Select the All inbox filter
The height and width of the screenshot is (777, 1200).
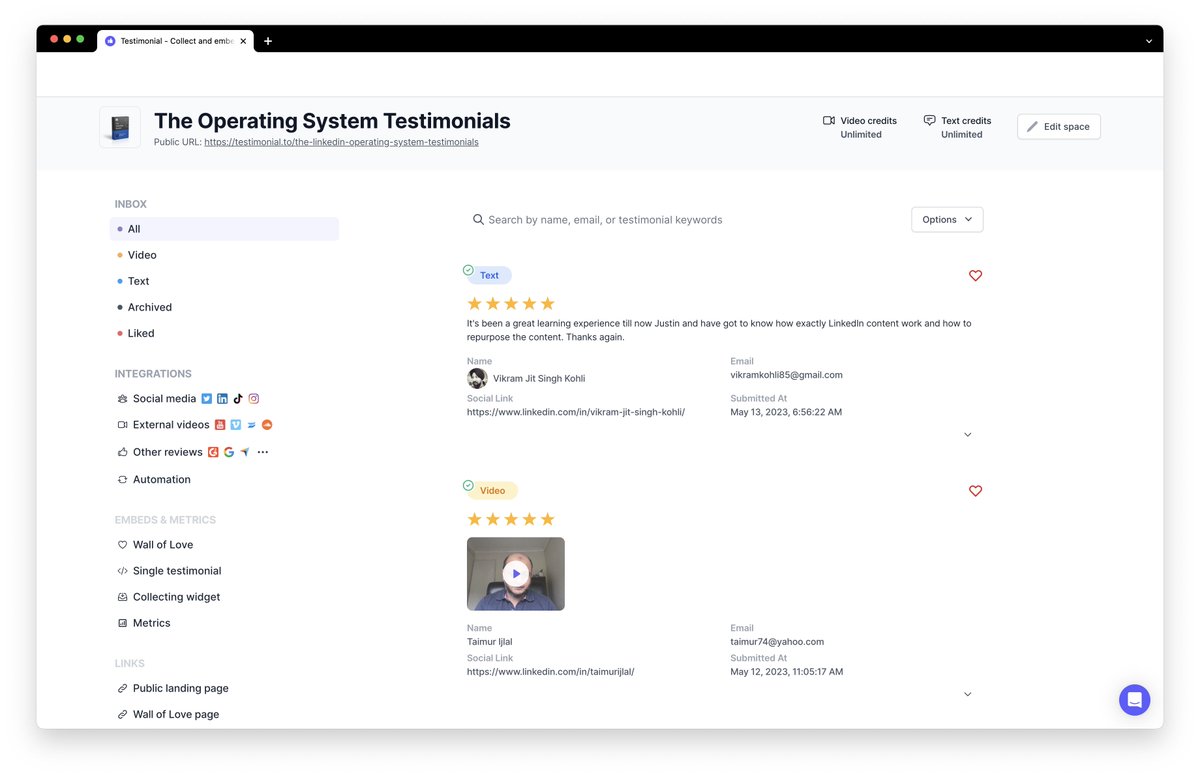click(x=224, y=229)
